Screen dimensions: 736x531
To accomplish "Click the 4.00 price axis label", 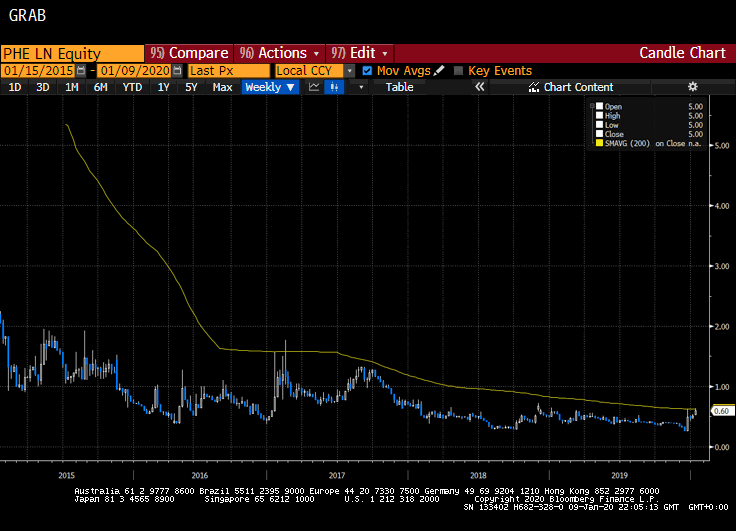I will coord(722,206).
